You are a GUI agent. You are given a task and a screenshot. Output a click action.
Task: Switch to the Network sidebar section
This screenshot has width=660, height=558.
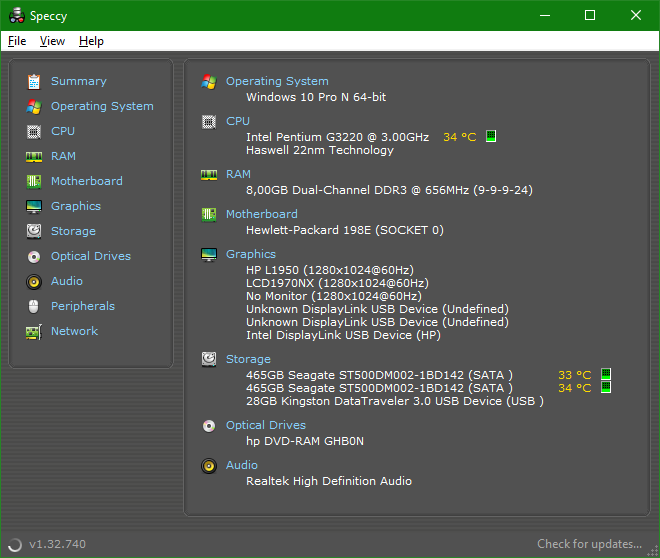[x=75, y=331]
